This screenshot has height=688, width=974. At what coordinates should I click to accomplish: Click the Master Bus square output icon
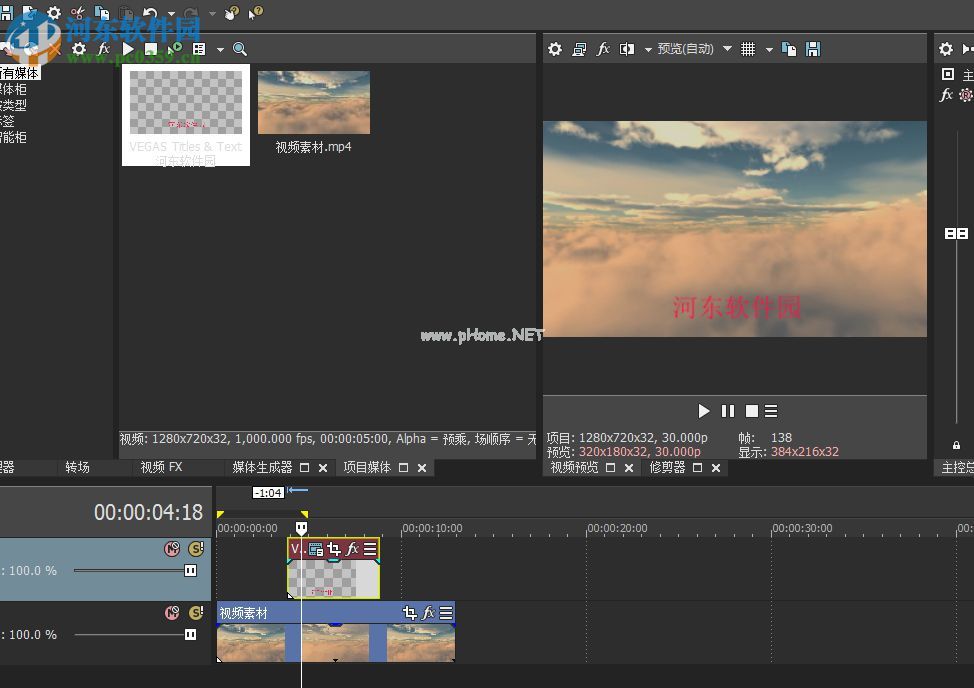pyautogui.click(x=948, y=75)
